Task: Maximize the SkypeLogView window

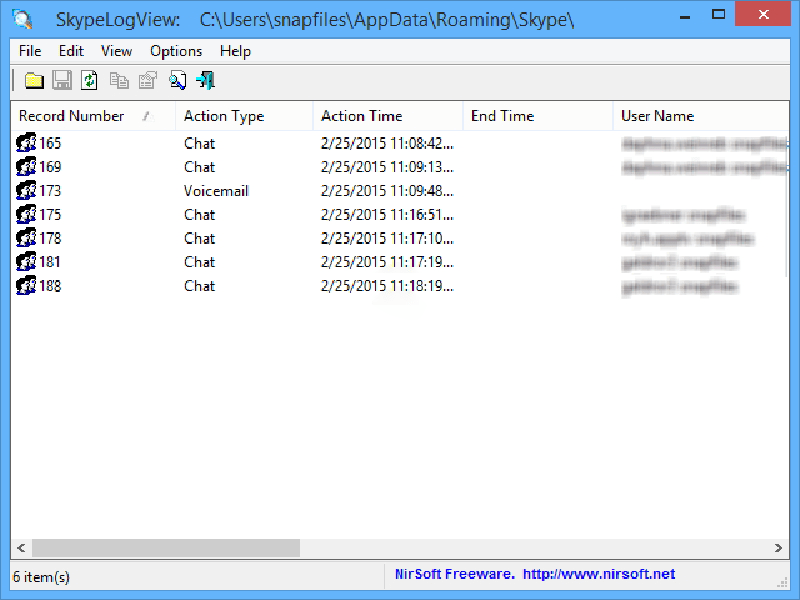Action: 718,14
